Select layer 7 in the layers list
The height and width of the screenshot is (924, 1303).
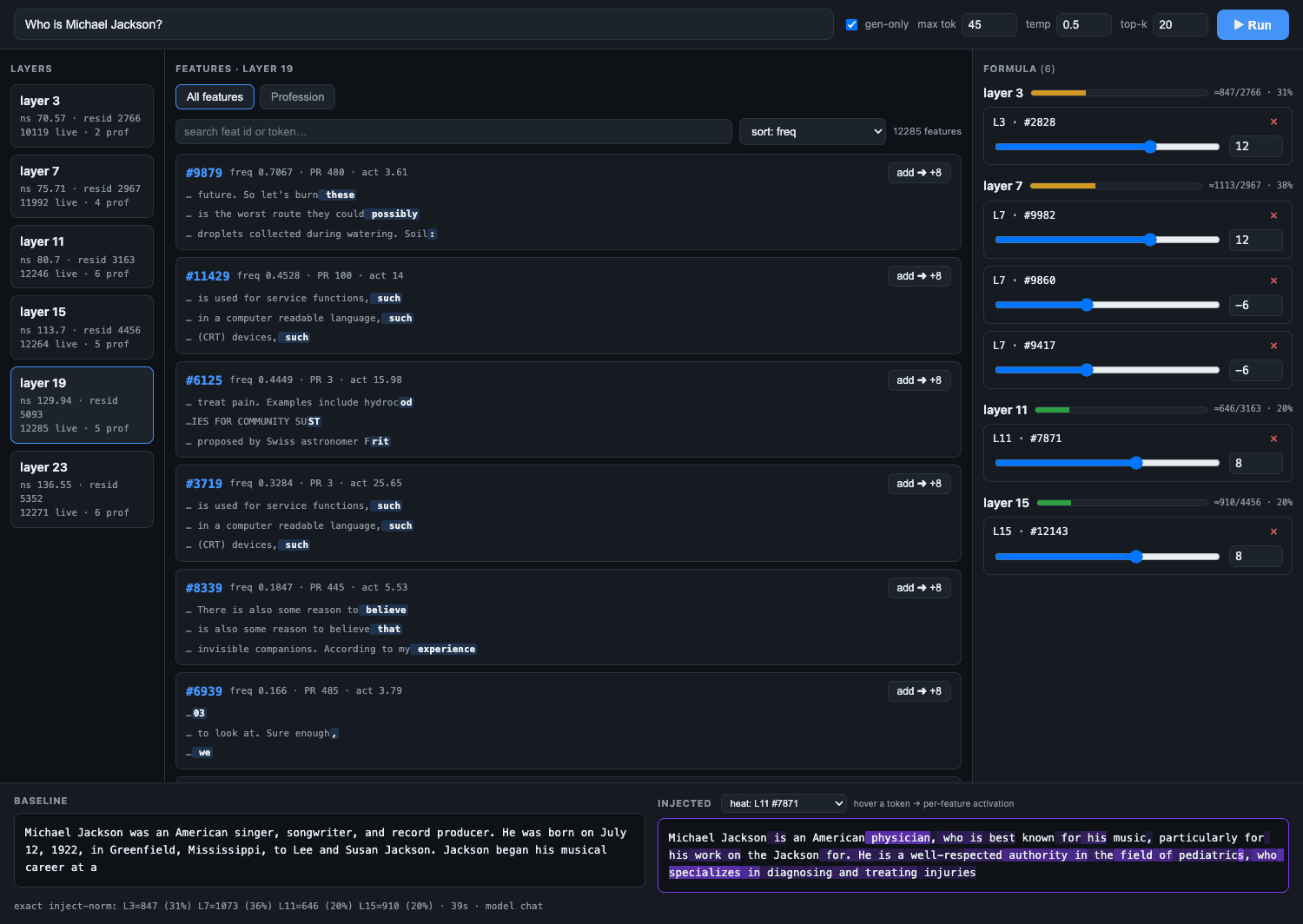point(82,187)
